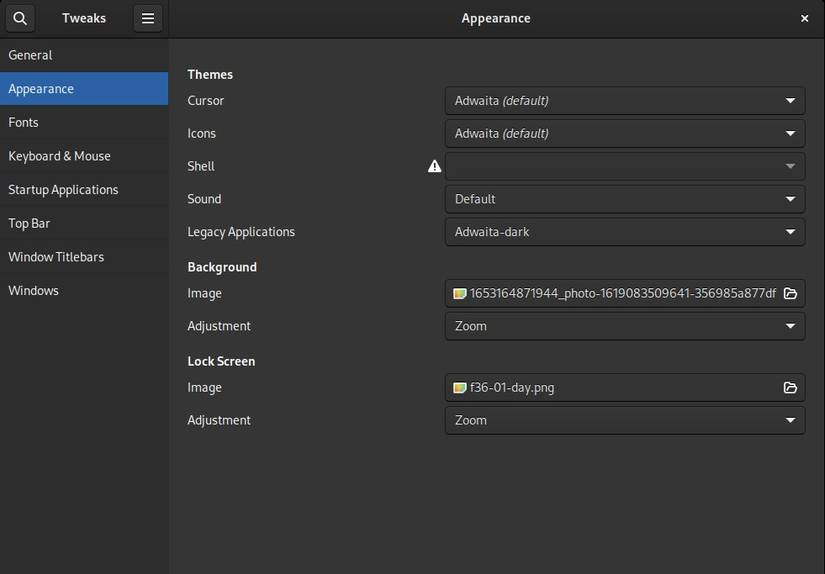This screenshot has width=825, height=574.
Task: Expand the Legacy Applications Adwaita-dark dropdown
Action: 624,232
